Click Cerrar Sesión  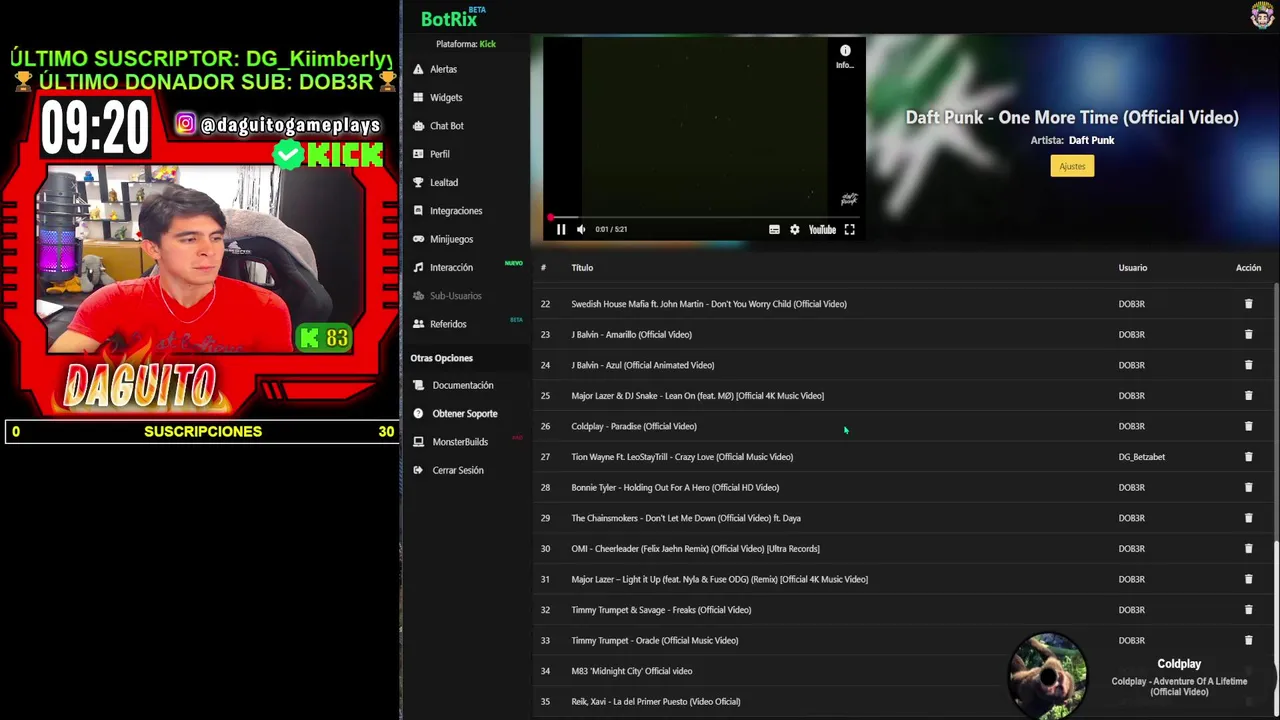(x=457, y=470)
